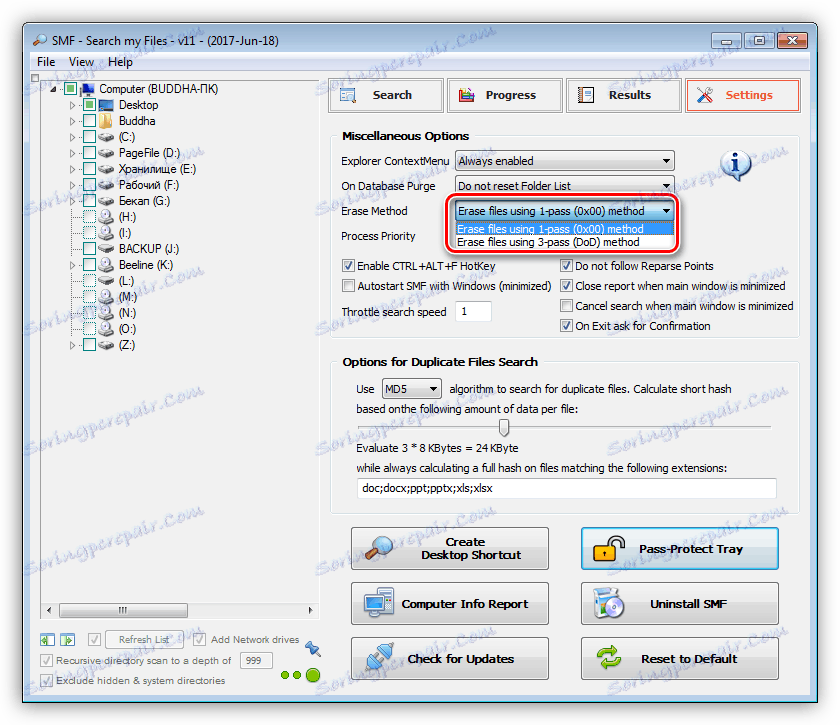The image size is (840, 725).
Task: Open the Help menu
Action: (x=120, y=62)
